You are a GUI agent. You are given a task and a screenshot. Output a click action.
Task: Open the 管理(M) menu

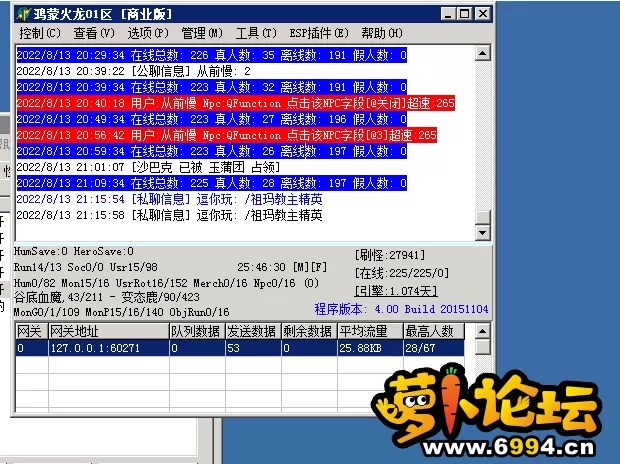coord(202,33)
